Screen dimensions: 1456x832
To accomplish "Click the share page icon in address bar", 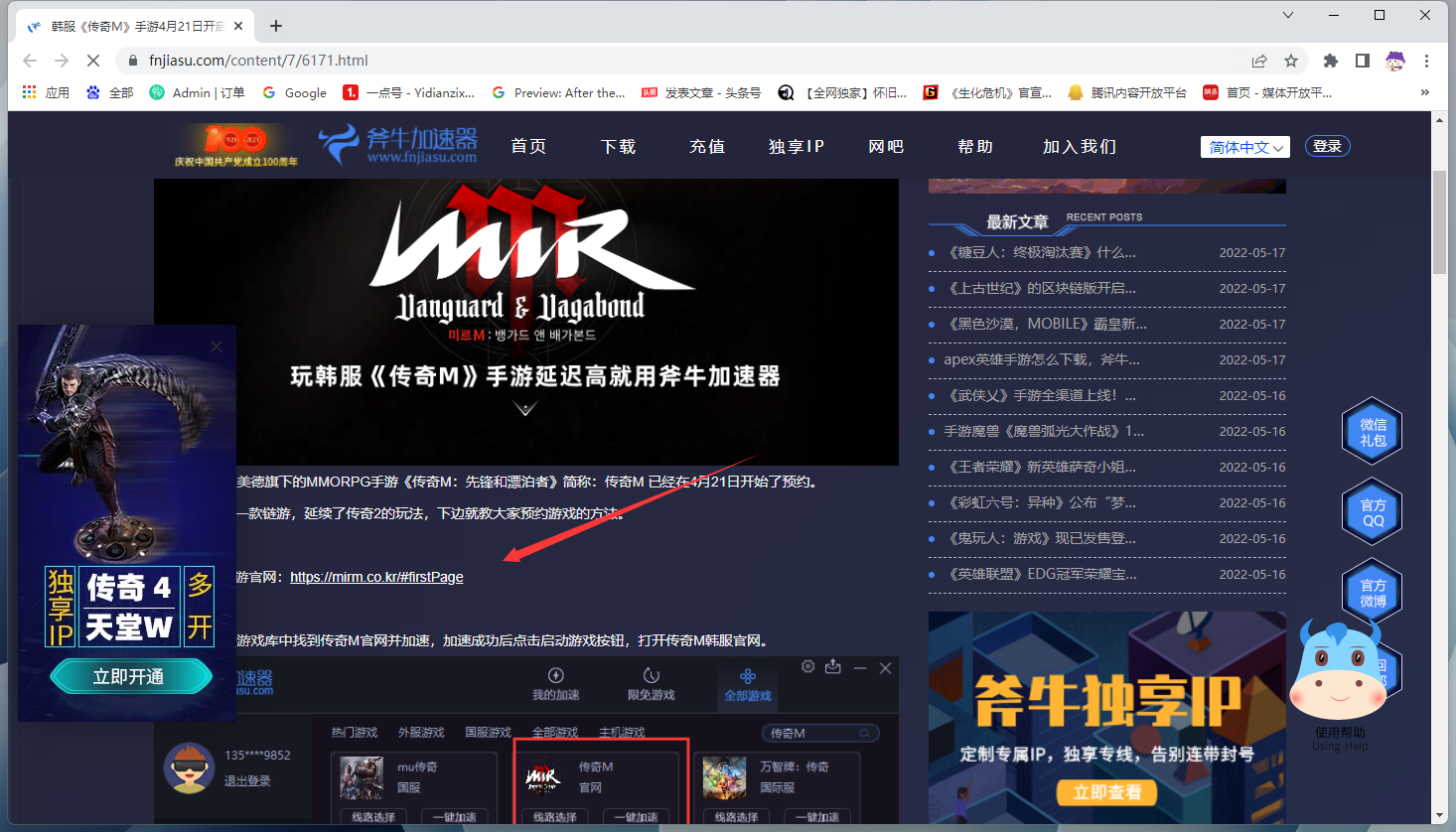I will pyautogui.click(x=1259, y=61).
